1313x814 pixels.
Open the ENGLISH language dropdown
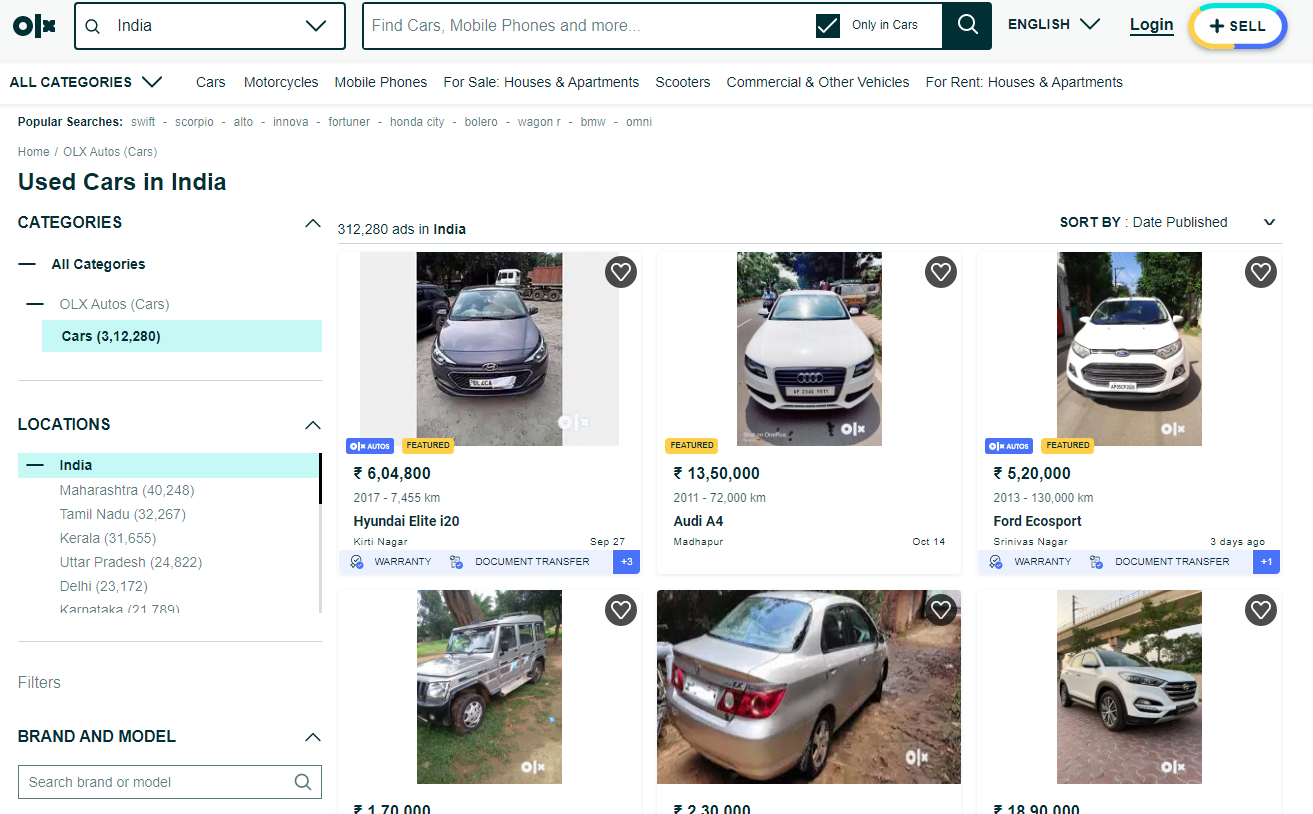click(1054, 24)
